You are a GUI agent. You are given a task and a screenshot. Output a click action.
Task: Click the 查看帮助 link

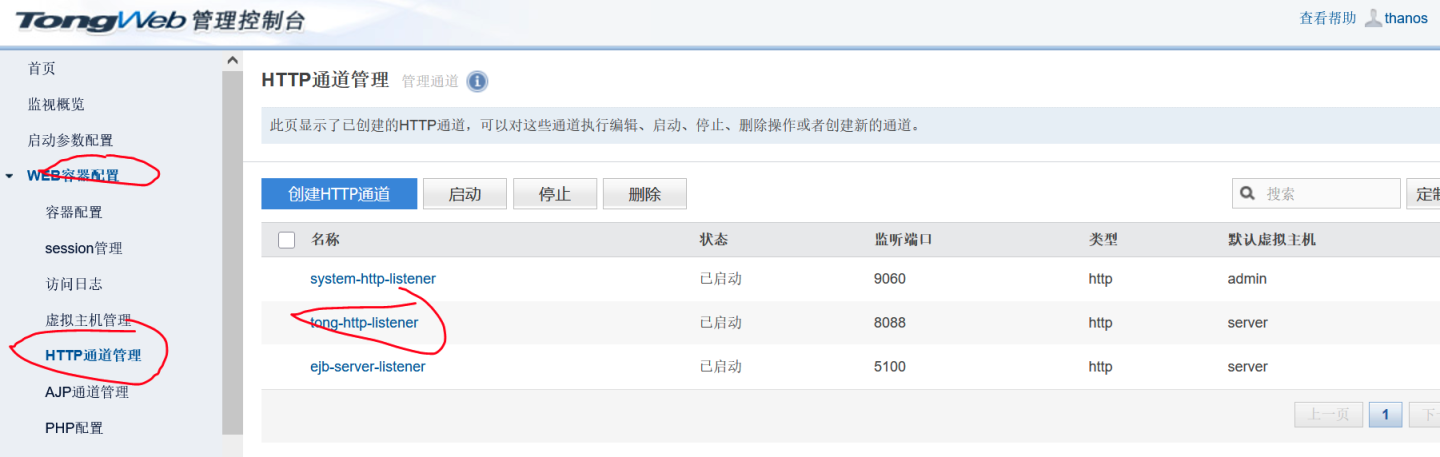coord(1327,18)
